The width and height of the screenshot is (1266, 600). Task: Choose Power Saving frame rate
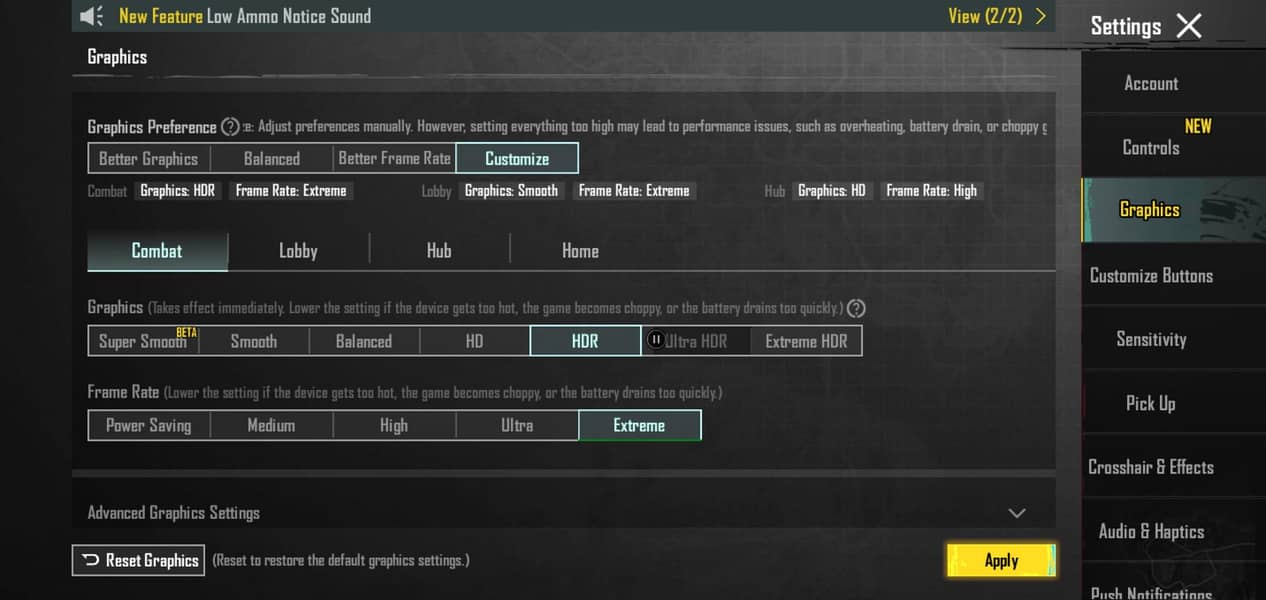tap(148, 425)
